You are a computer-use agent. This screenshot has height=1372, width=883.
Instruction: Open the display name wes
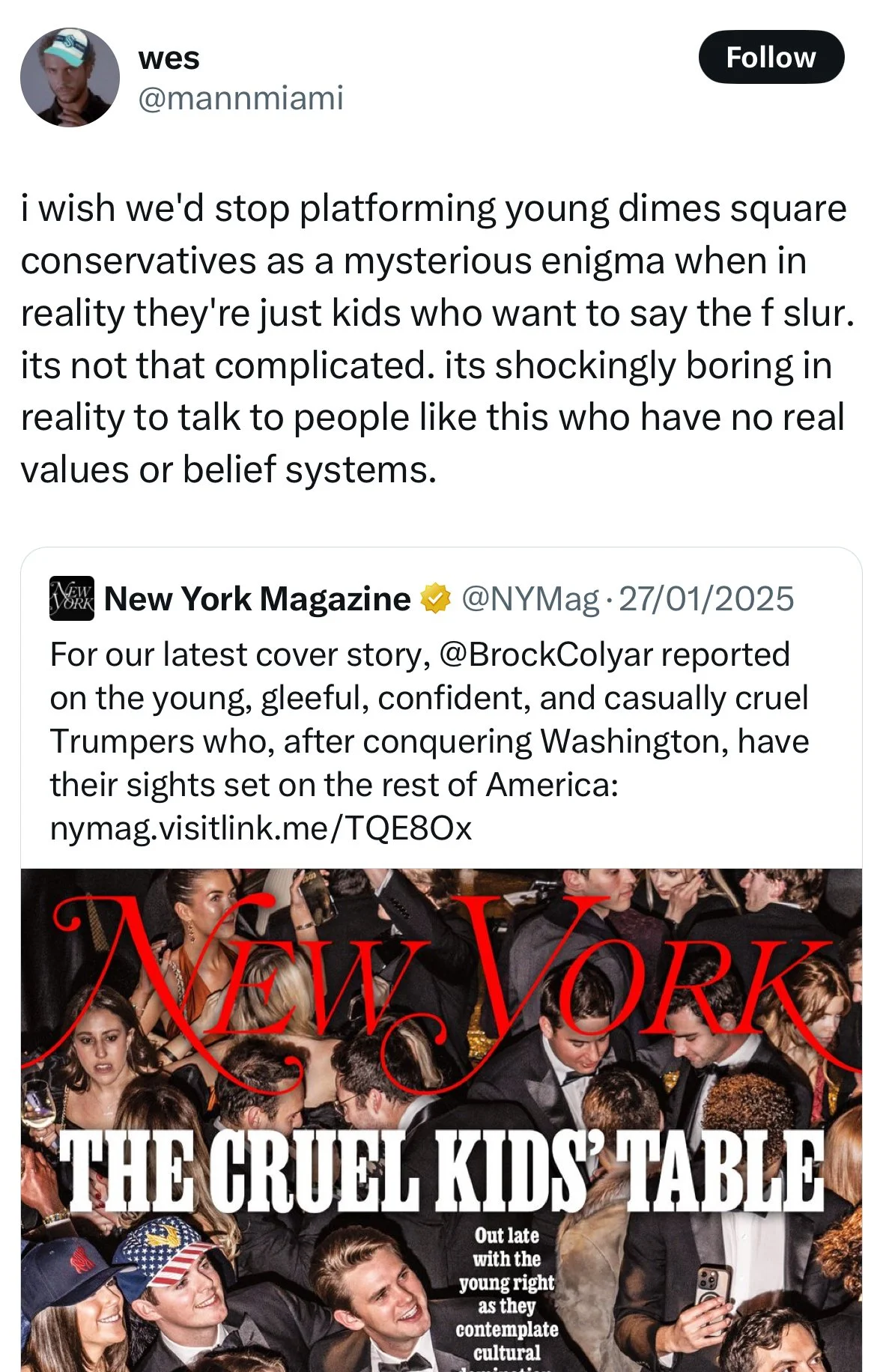169,58
